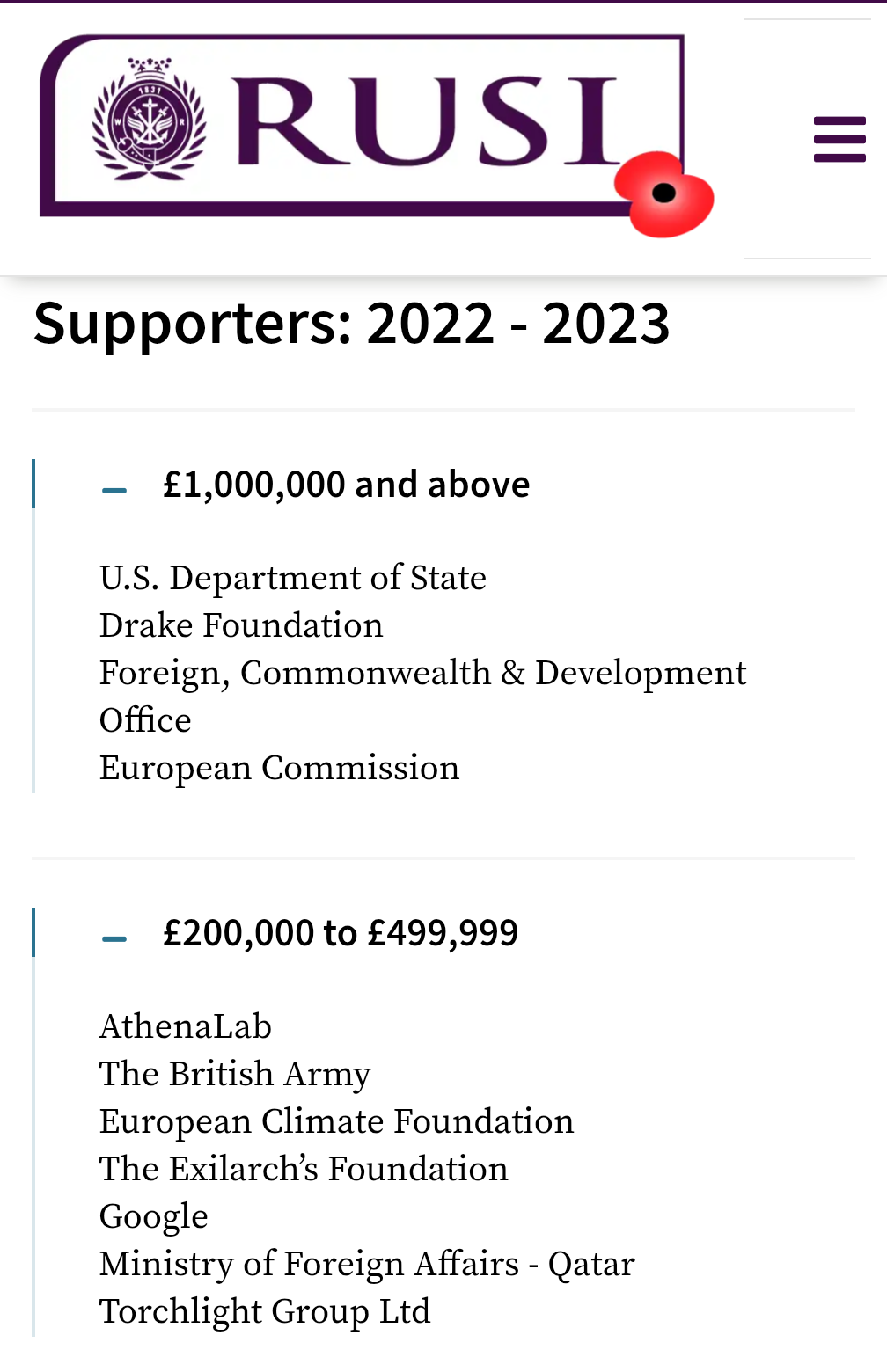
Task: Click European Climate Foundation entry
Action: [x=336, y=1121]
